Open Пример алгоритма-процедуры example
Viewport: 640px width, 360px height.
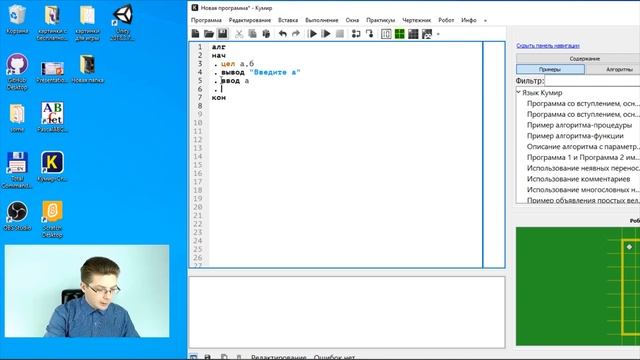point(579,125)
